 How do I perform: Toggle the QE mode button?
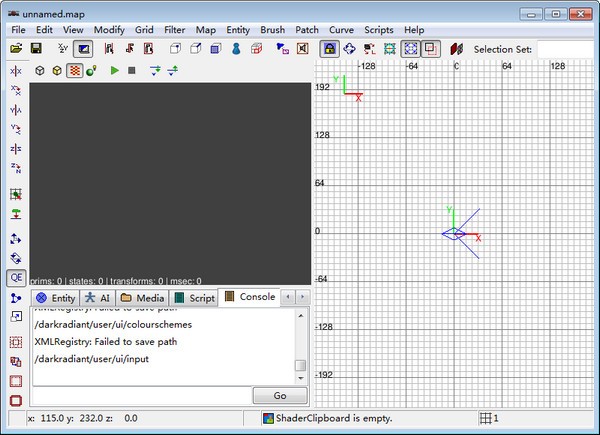(16, 278)
